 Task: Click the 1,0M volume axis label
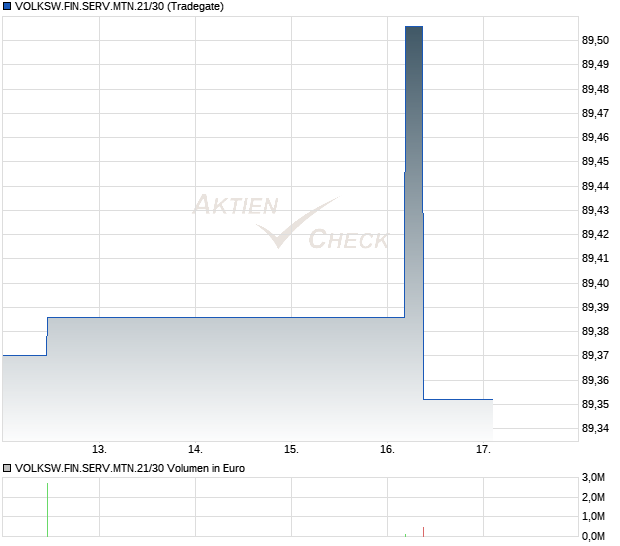[593, 516]
